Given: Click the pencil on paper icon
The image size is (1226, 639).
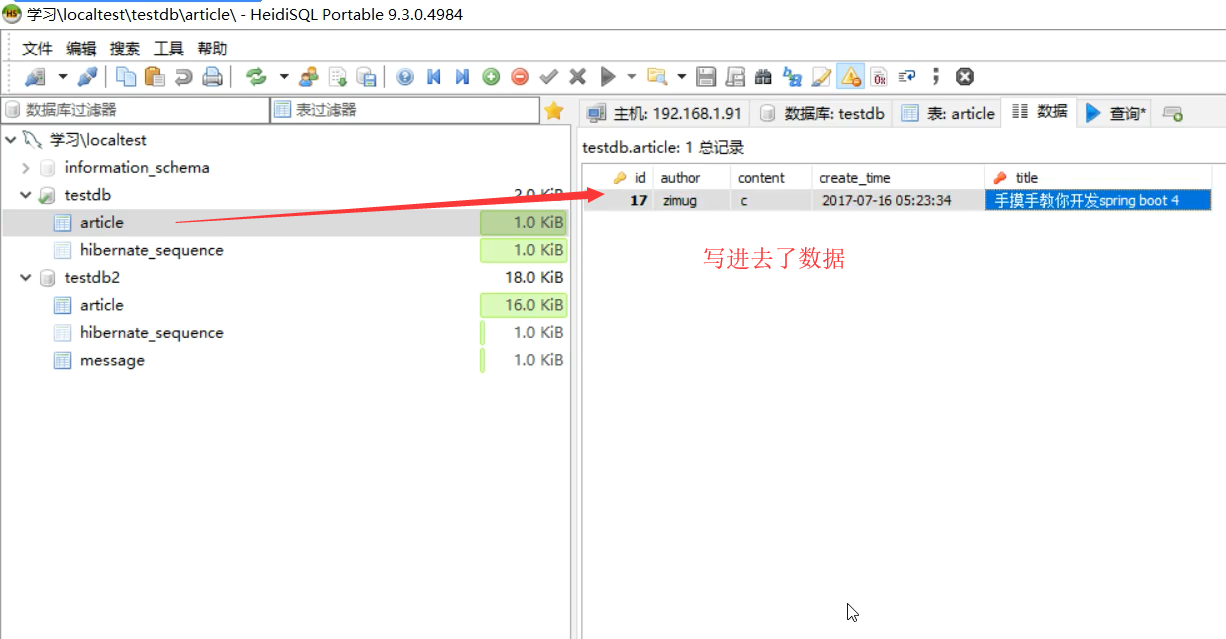Looking at the screenshot, I should [x=821, y=77].
